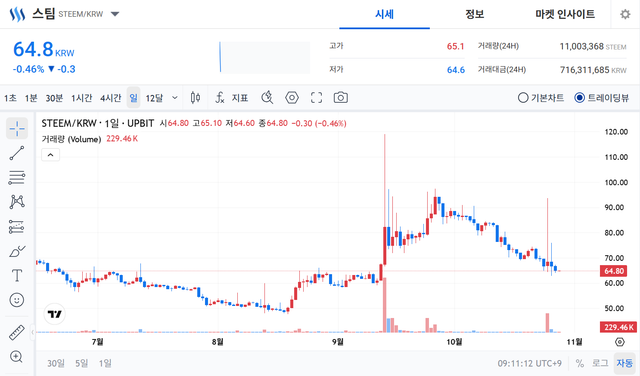Select the brush drawing tool
This screenshot has width=640, height=376.
(x=17, y=251)
